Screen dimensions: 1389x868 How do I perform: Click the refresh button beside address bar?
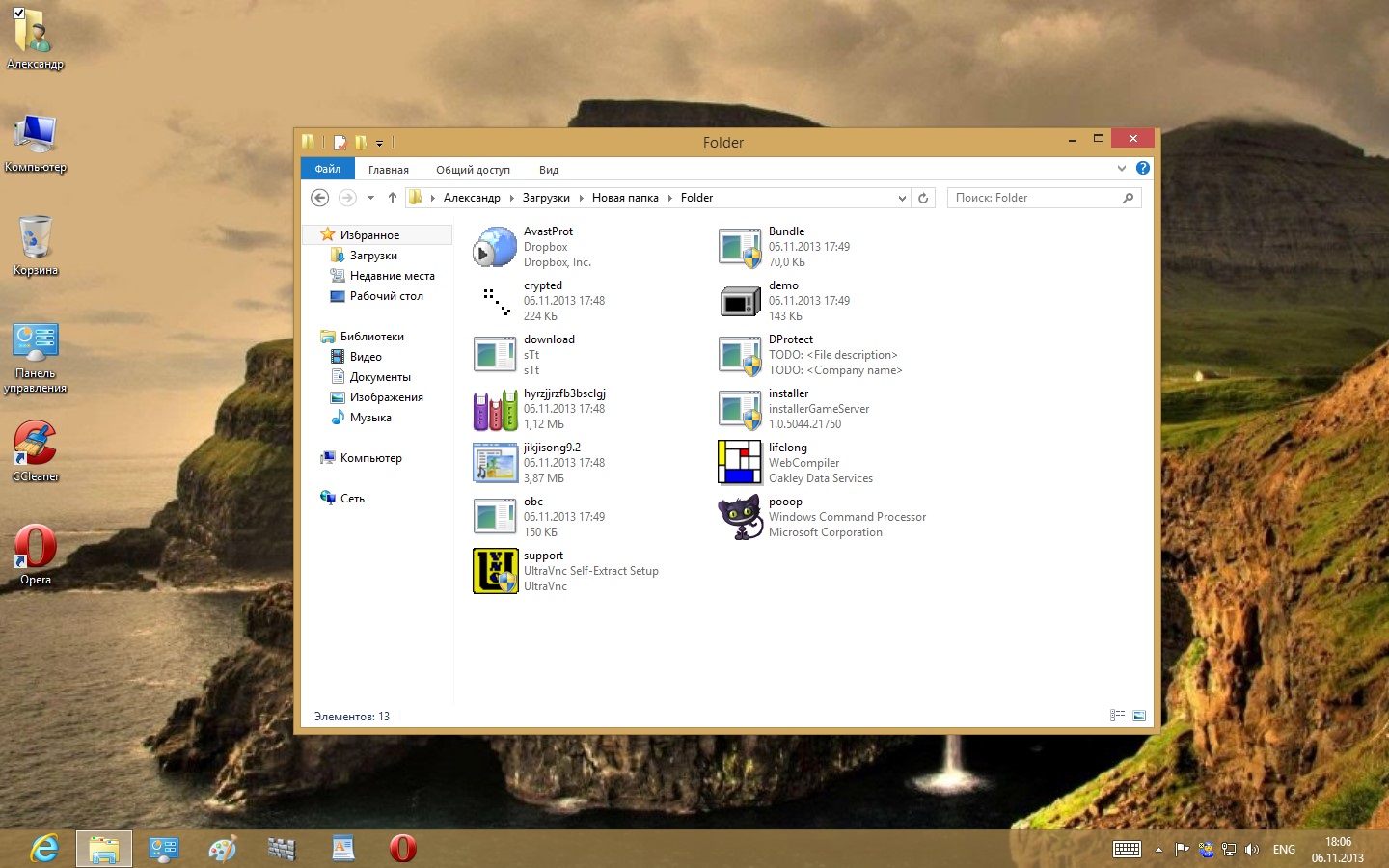tap(923, 198)
